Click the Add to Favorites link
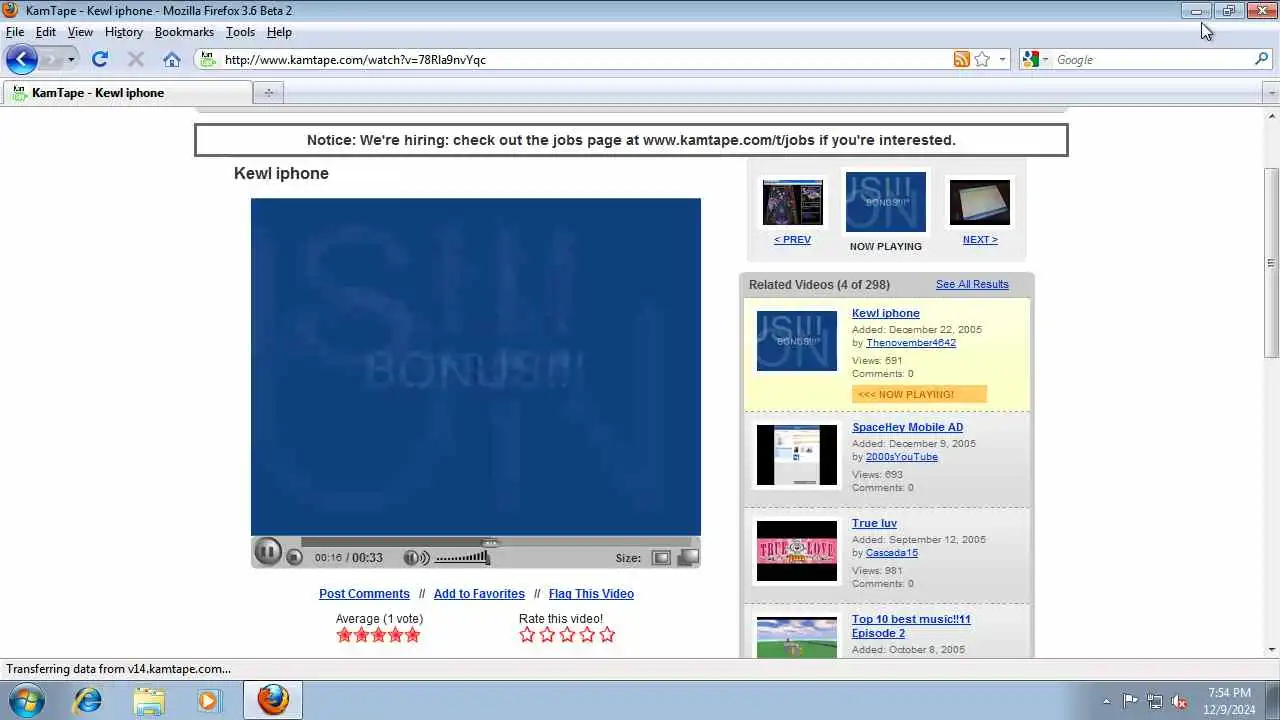Screen dimensions: 1280x720 coord(479,594)
